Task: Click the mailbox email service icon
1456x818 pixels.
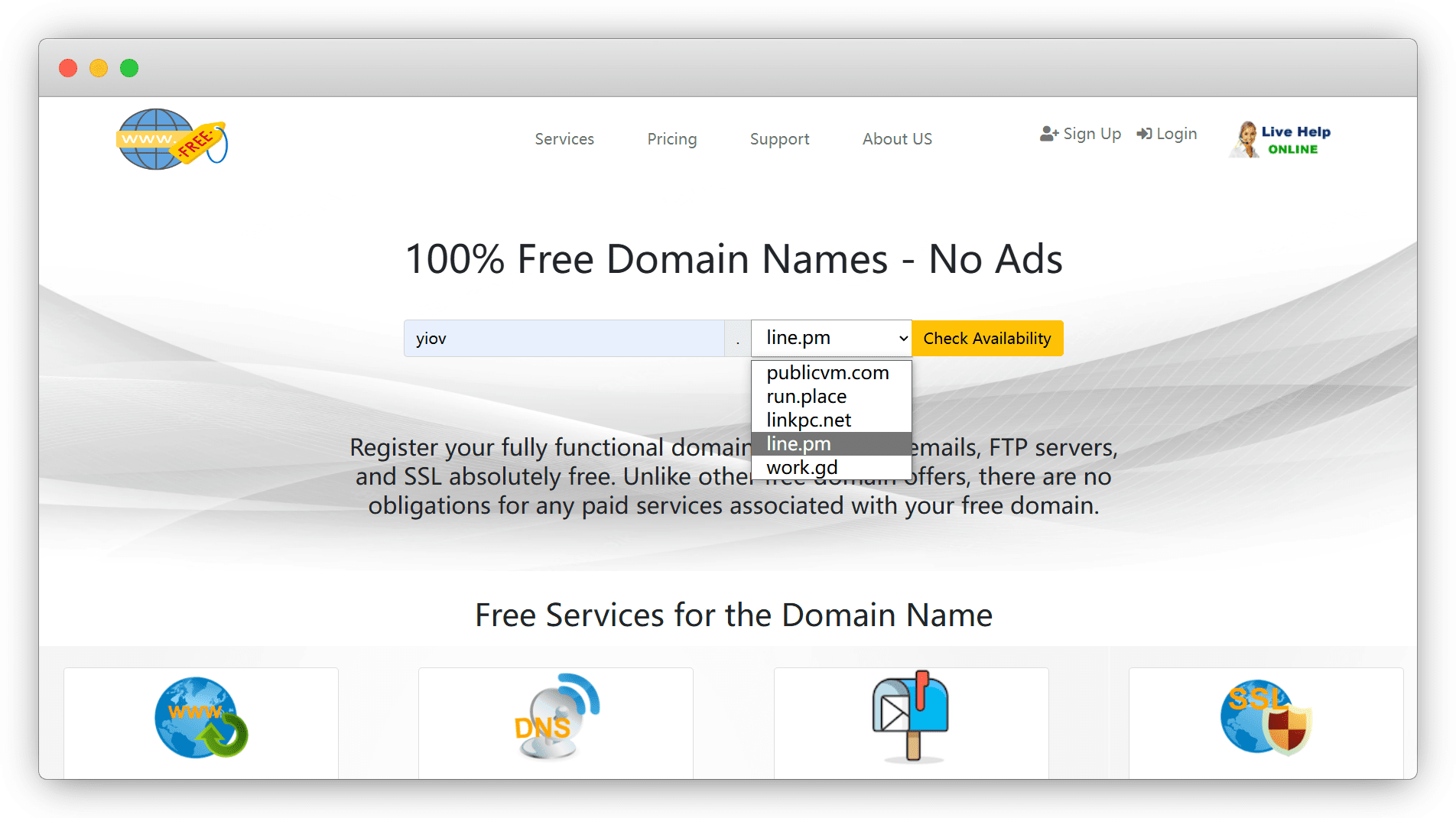Action: pyautogui.click(x=911, y=717)
